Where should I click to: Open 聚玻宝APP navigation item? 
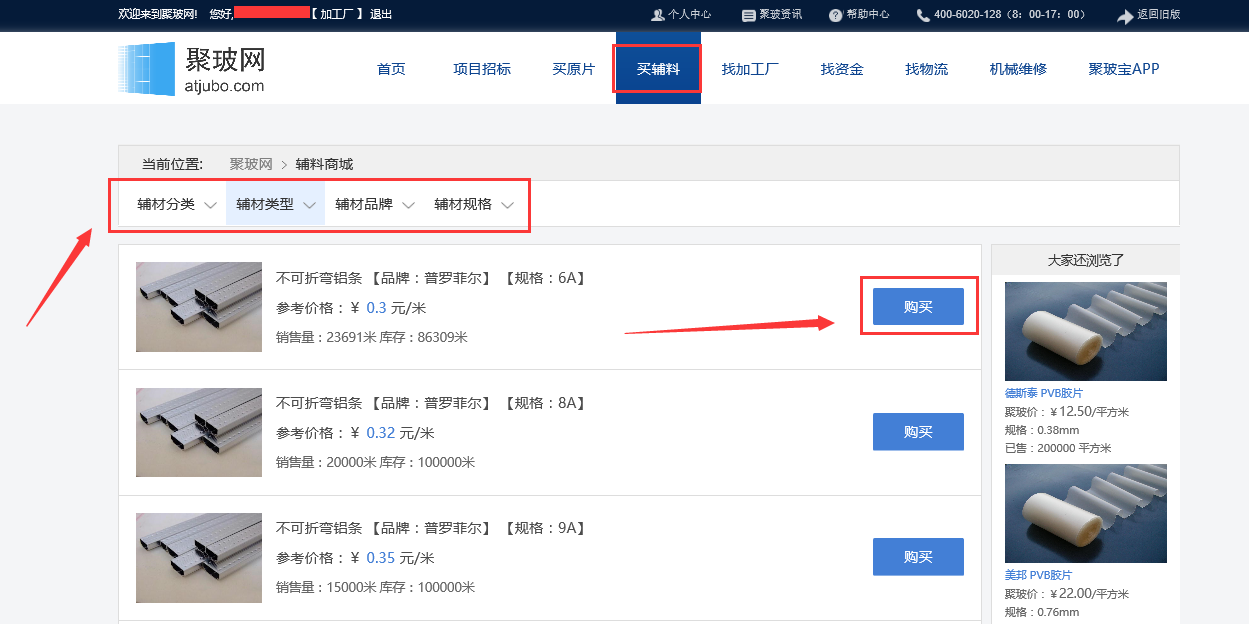pos(1124,69)
